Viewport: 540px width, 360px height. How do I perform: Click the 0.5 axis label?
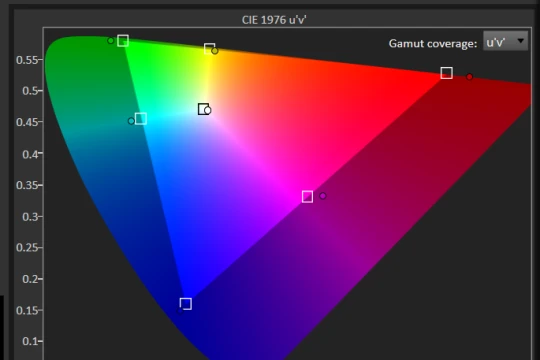(x=30, y=91)
